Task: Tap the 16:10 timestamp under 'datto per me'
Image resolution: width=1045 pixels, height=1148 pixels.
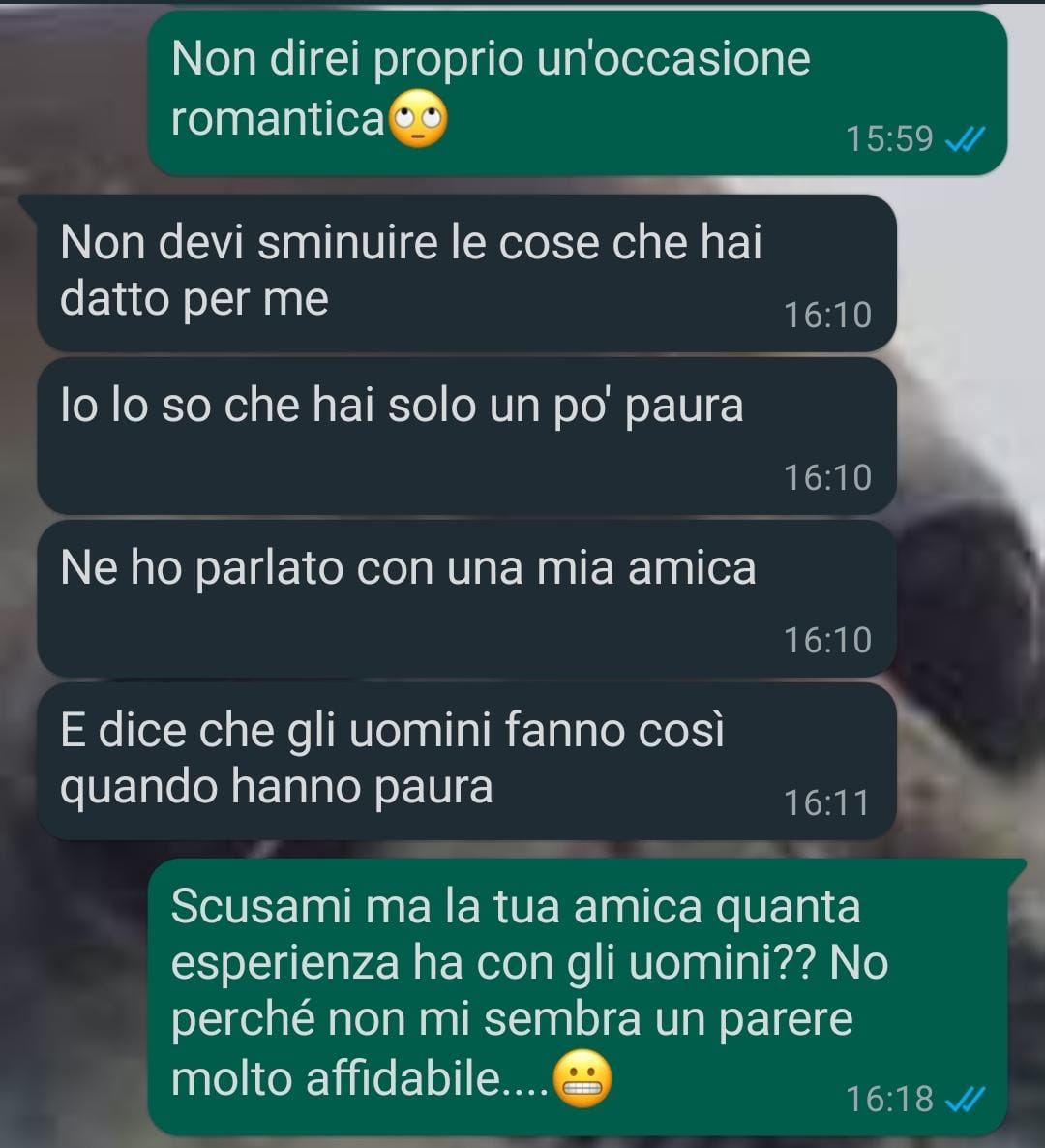Action: pos(827,316)
